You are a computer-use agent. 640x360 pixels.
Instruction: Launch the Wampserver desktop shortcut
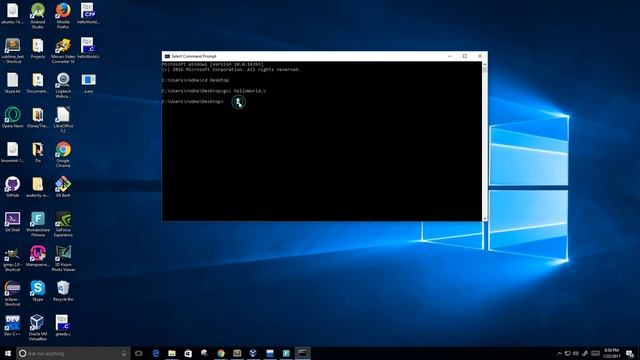38,256
